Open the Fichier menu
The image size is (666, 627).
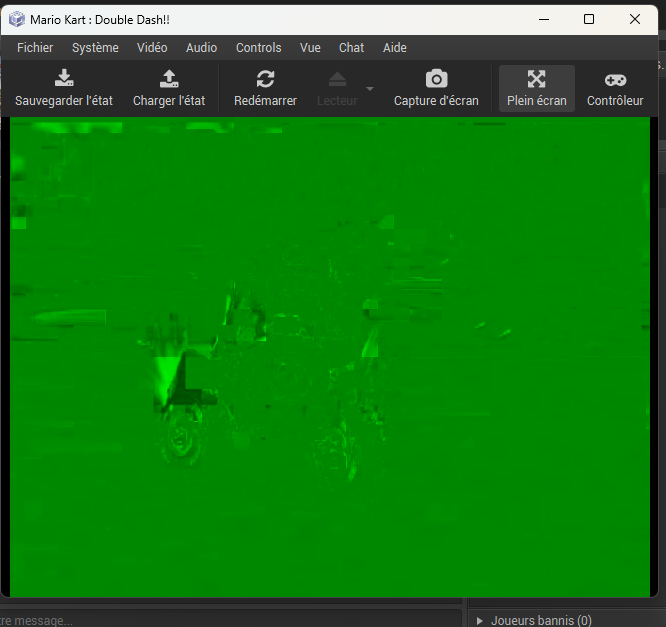35,48
